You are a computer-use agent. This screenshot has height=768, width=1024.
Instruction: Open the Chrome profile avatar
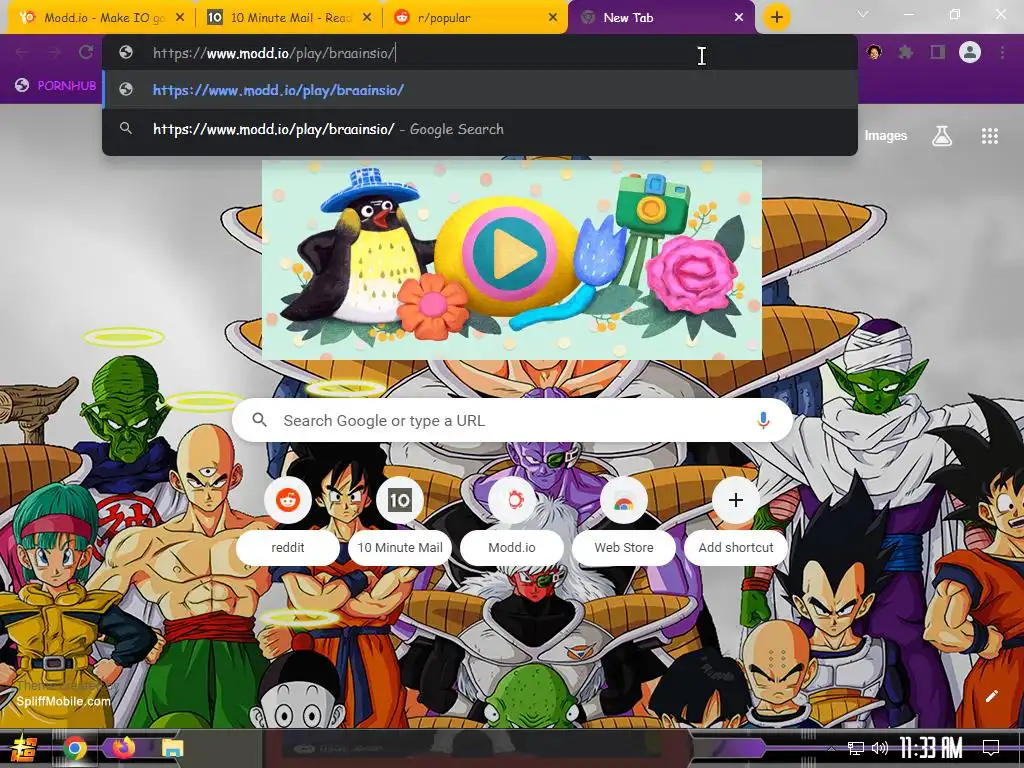(x=970, y=52)
